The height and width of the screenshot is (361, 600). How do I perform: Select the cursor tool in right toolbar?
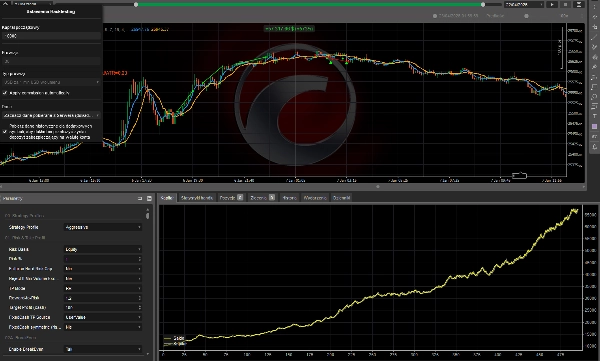click(x=594, y=17)
